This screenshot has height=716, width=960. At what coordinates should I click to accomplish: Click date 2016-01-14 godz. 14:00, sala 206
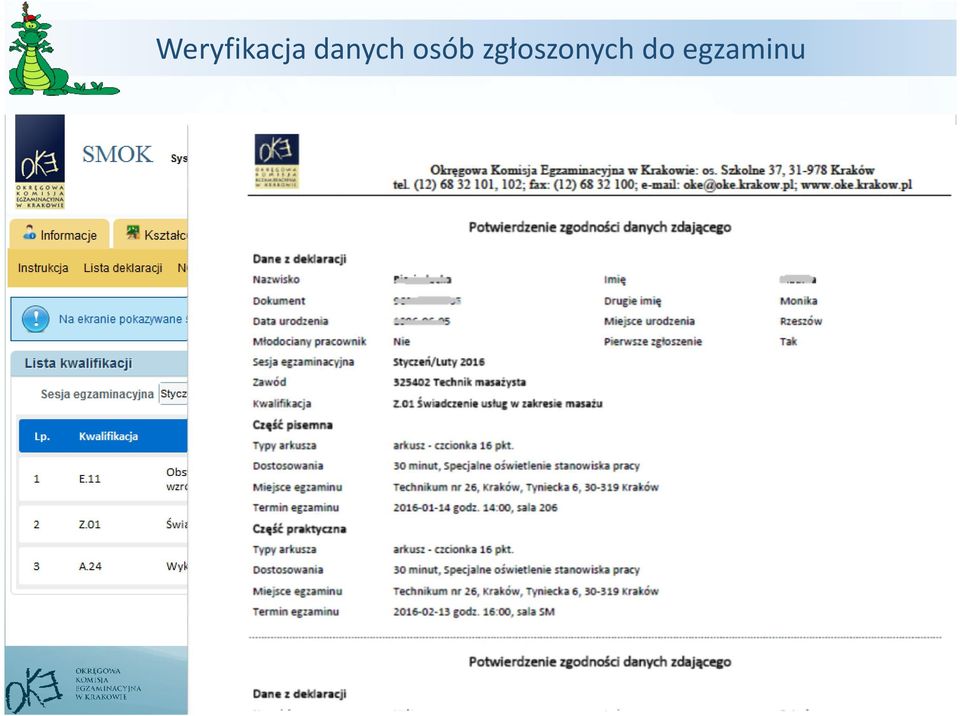(x=475, y=507)
